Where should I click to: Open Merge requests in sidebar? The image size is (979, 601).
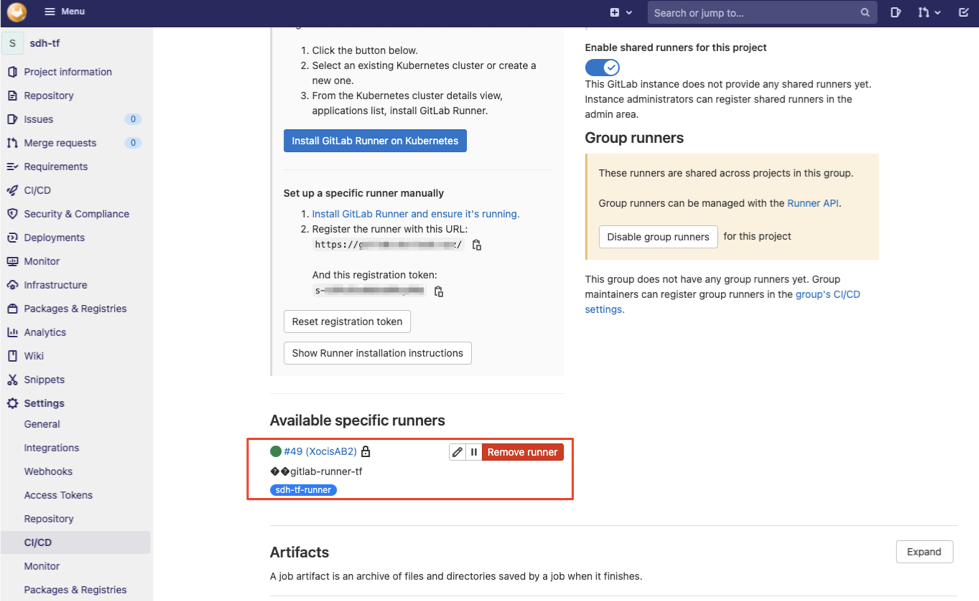tap(60, 143)
